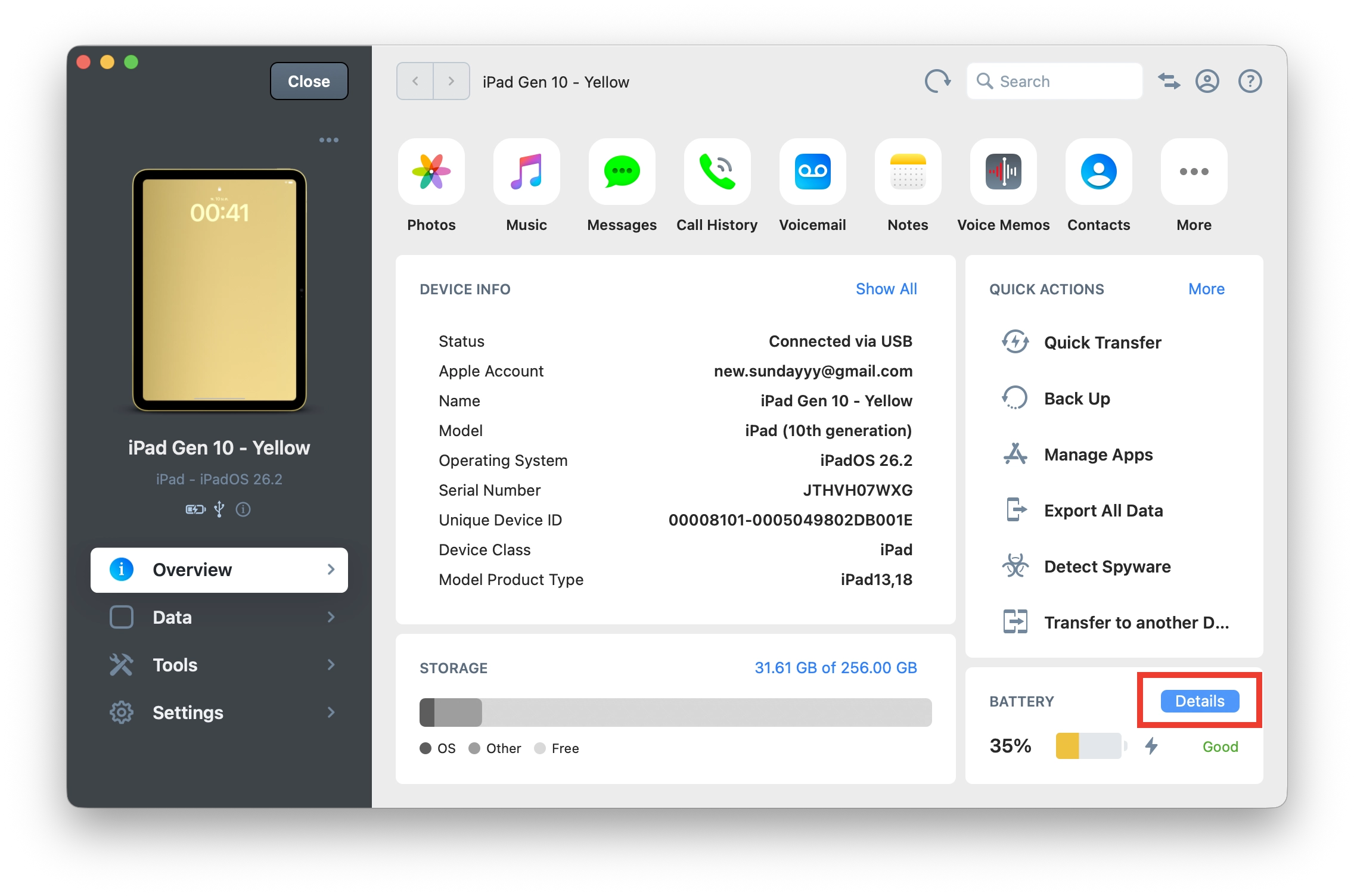This screenshot has height=896, width=1354.
Task: Click the account profile icon
Action: pos(1207,81)
